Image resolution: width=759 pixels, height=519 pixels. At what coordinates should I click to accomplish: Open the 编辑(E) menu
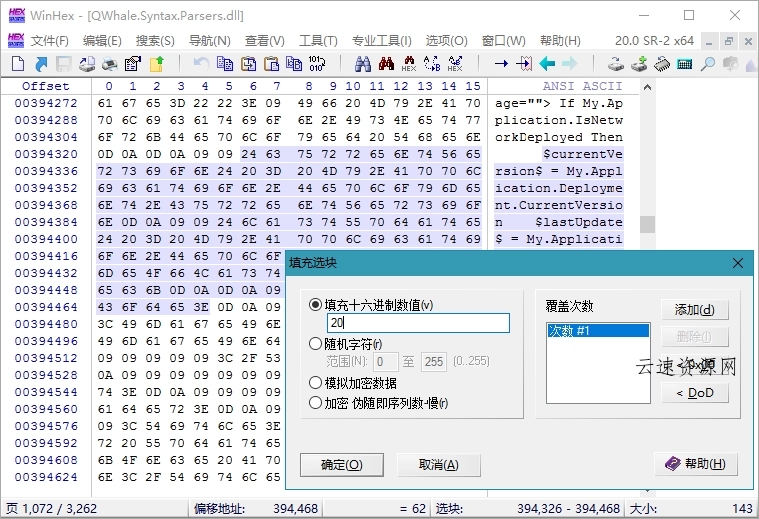(x=102, y=41)
